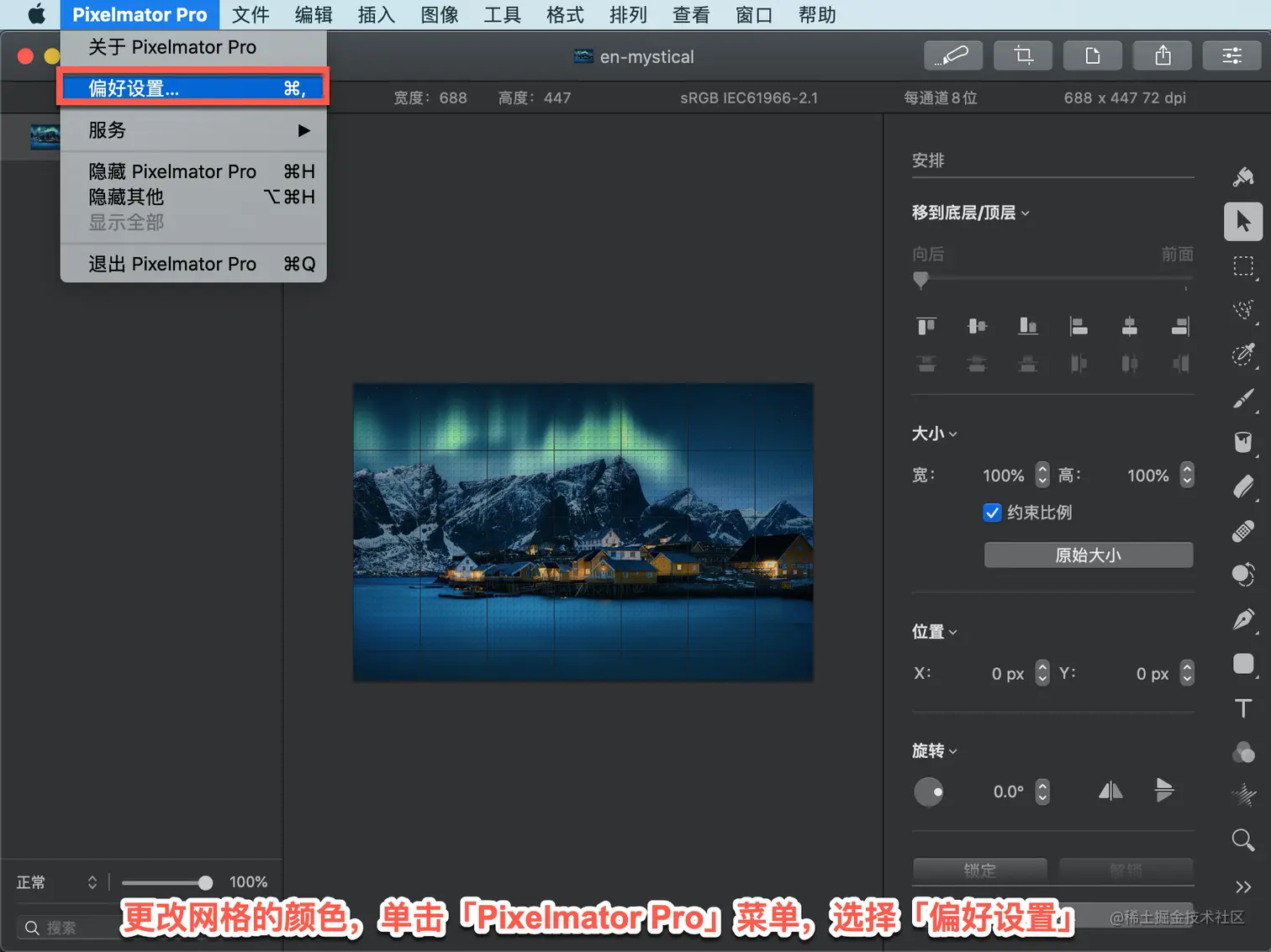
Task: Select the Erase tool
Action: point(1243,487)
